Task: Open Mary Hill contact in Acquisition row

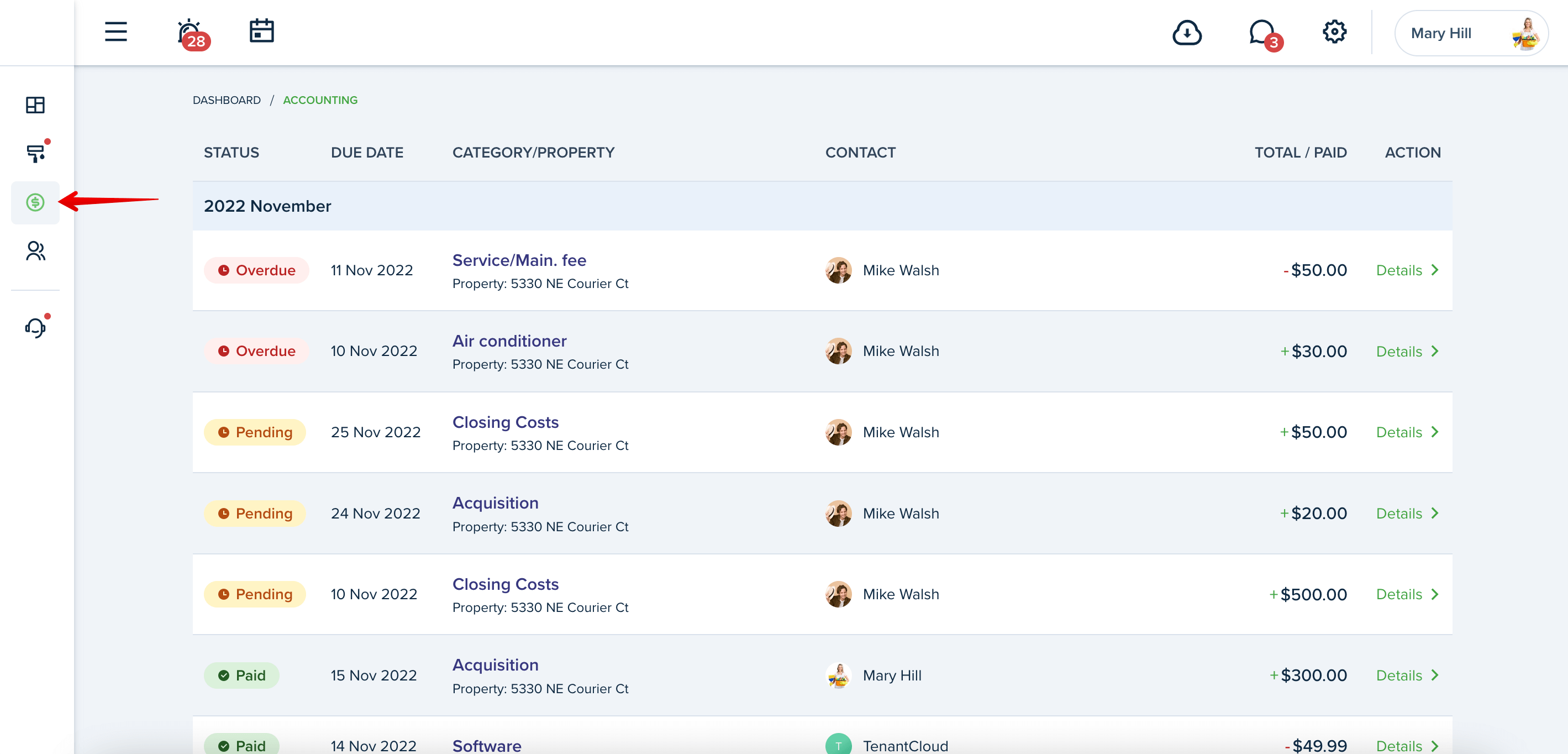Action: [892, 676]
